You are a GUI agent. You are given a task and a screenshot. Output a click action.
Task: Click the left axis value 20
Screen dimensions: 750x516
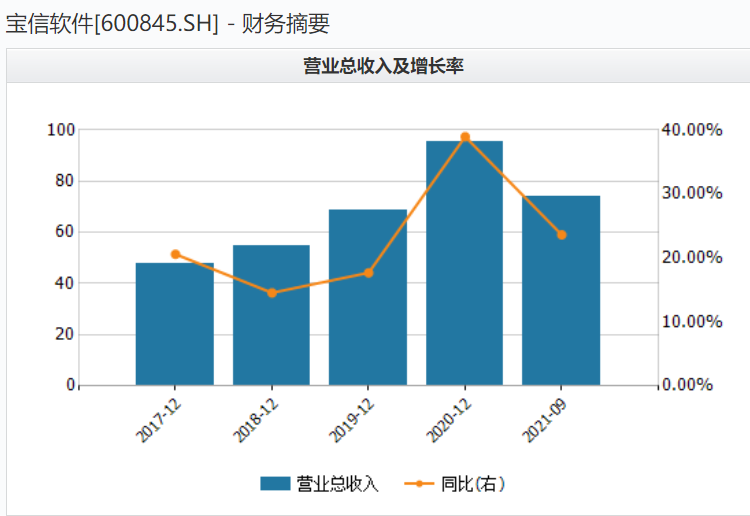[x=65, y=334]
